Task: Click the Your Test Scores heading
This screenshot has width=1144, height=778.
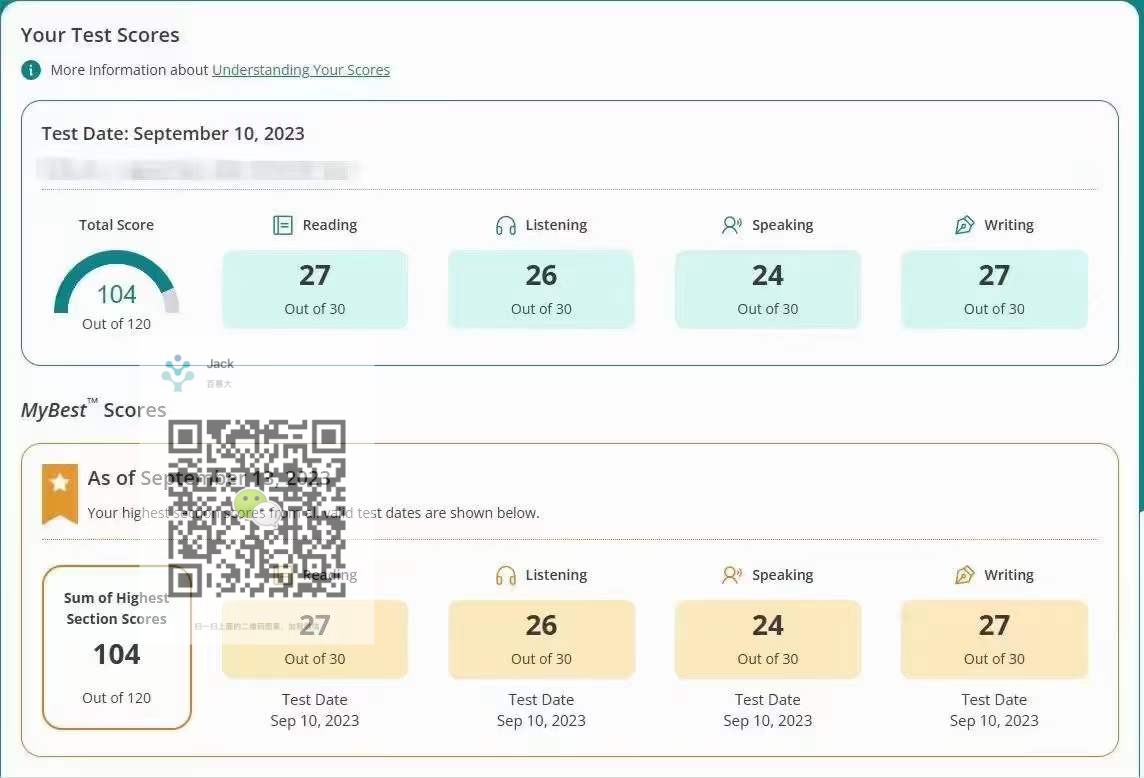Action: (x=100, y=35)
